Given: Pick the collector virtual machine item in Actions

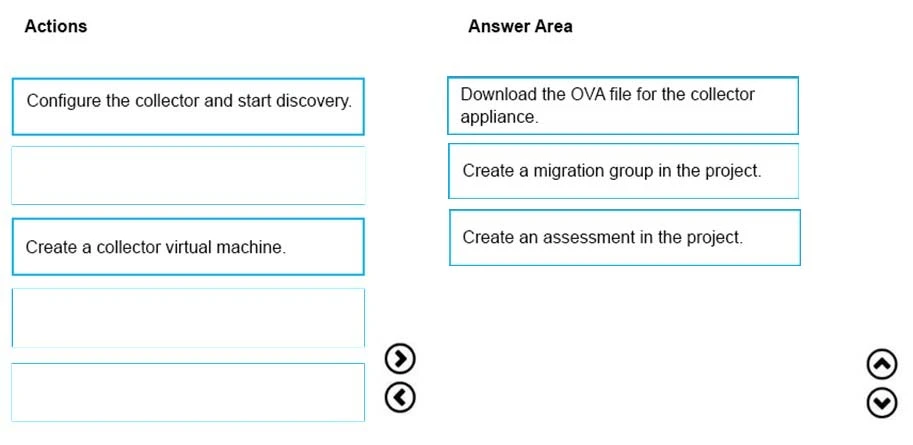Looking at the screenshot, I should pos(188,246).
